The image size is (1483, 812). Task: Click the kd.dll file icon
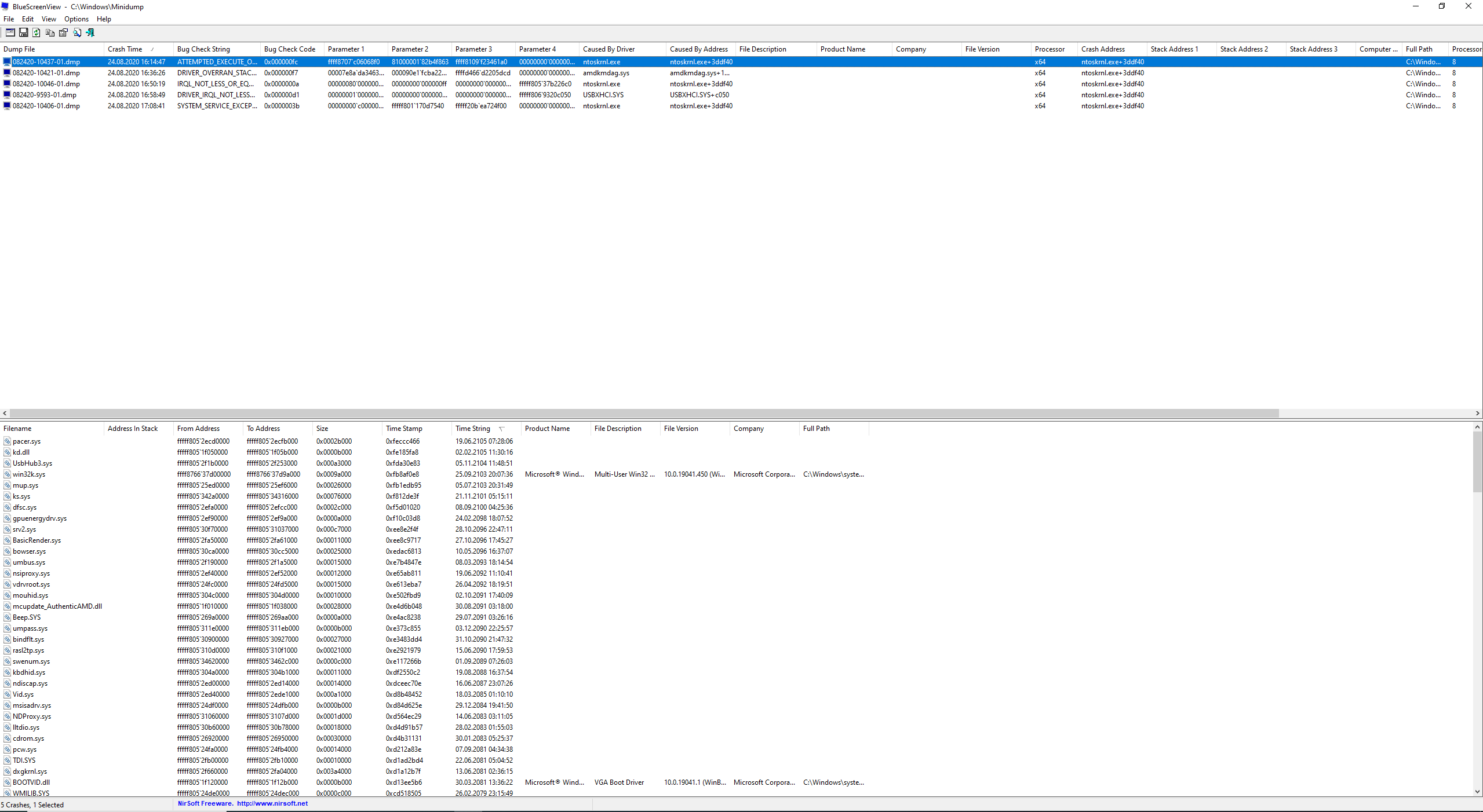tap(7, 452)
